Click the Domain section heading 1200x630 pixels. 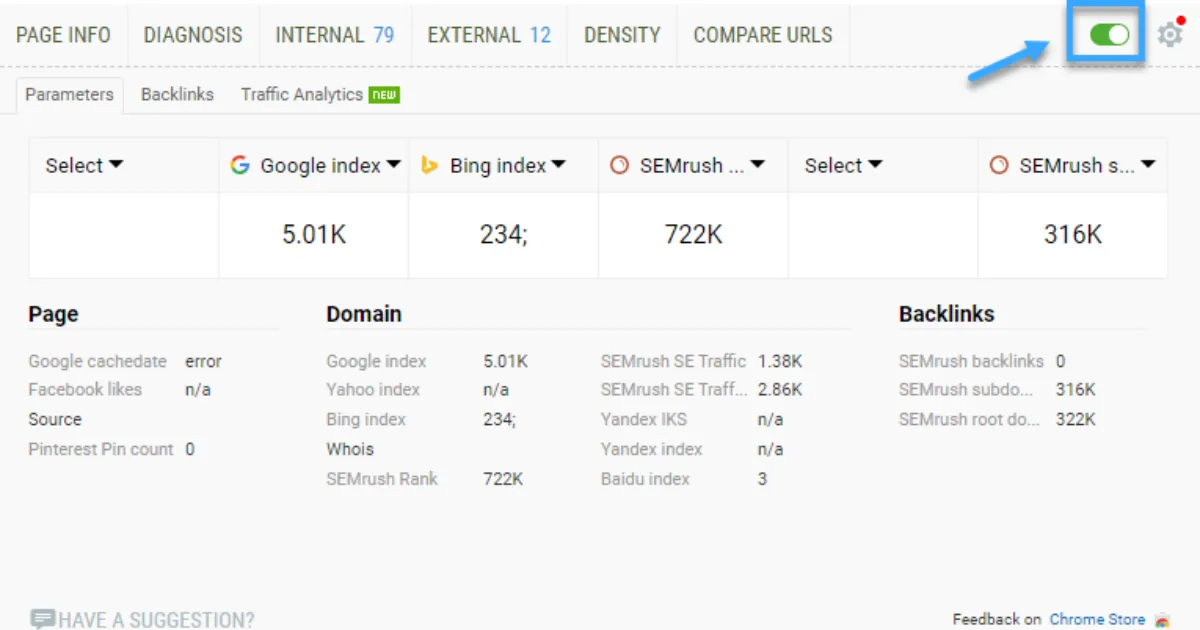(364, 314)
